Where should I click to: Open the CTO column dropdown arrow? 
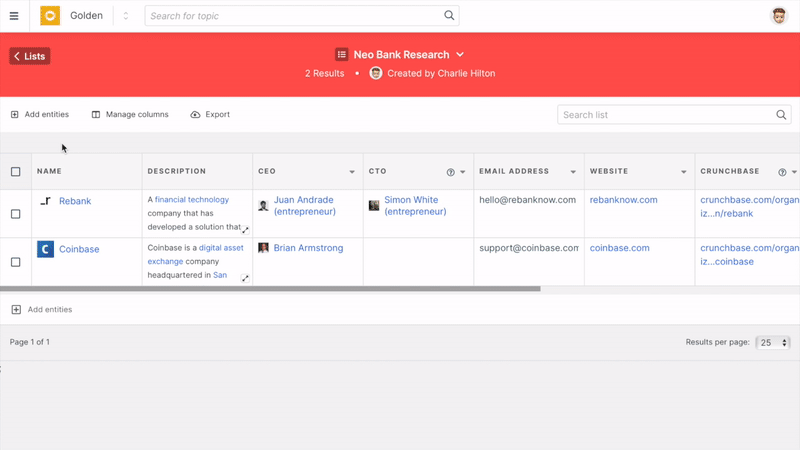point(463,172)
